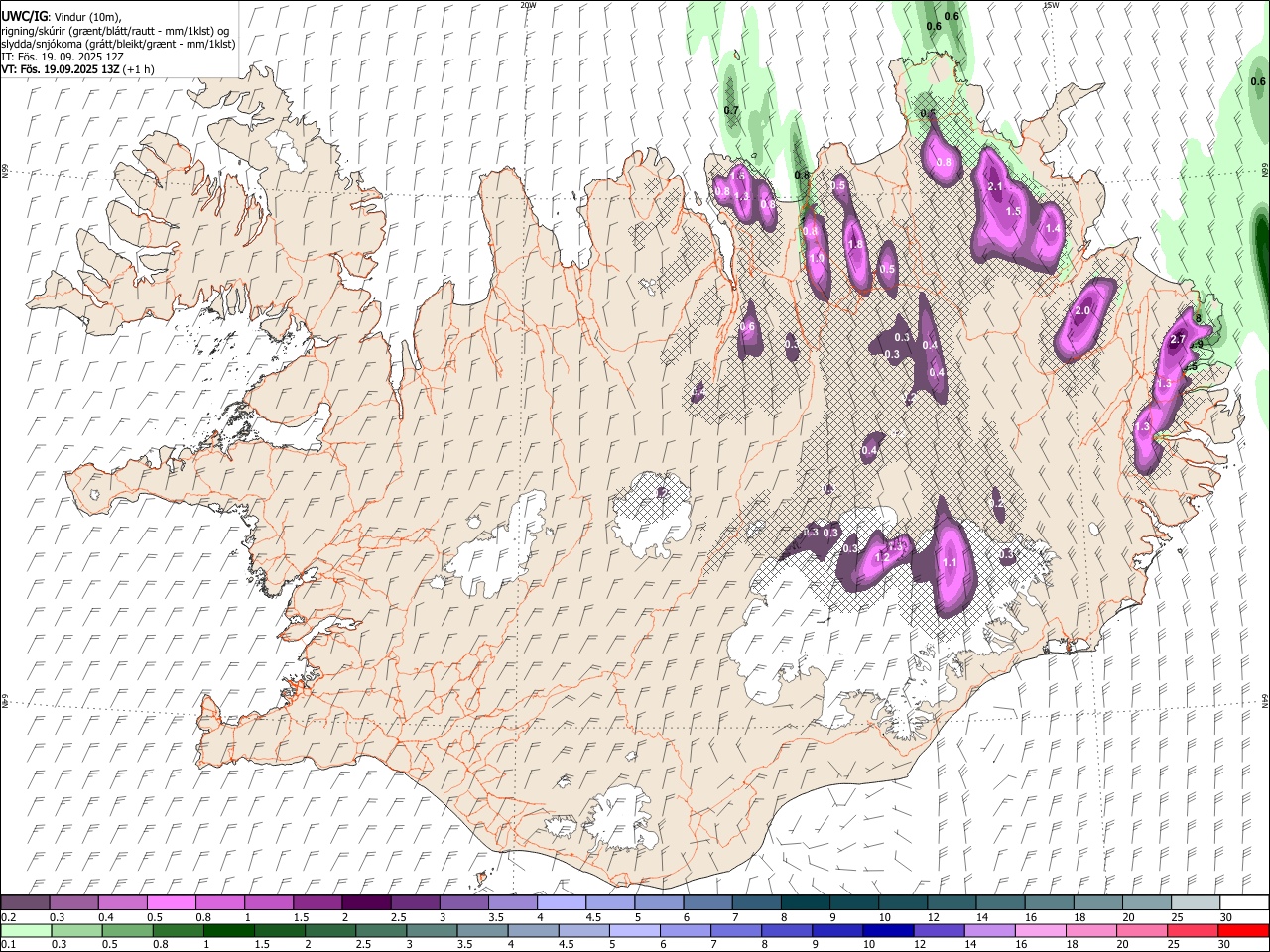
Task: Pick the rain legend swatch between 10 and 12
Action: [888, 930]
